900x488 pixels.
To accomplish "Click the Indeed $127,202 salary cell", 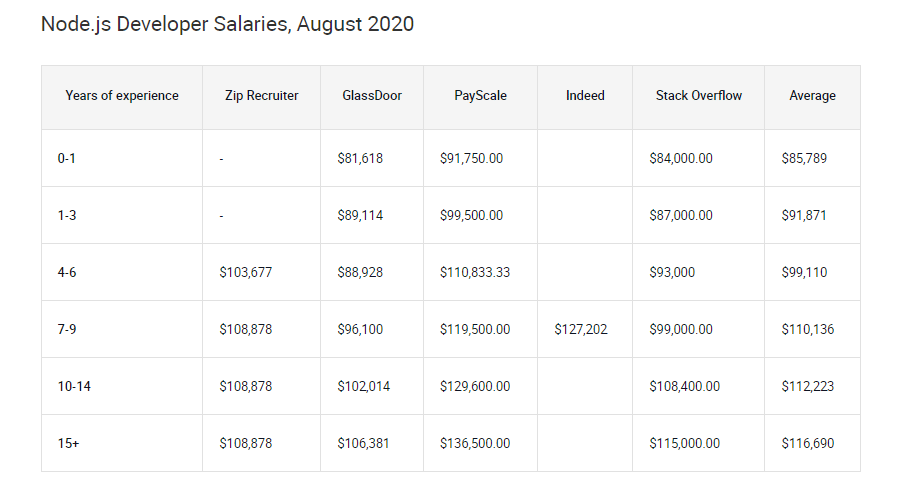I will click(x=580, y=329).
